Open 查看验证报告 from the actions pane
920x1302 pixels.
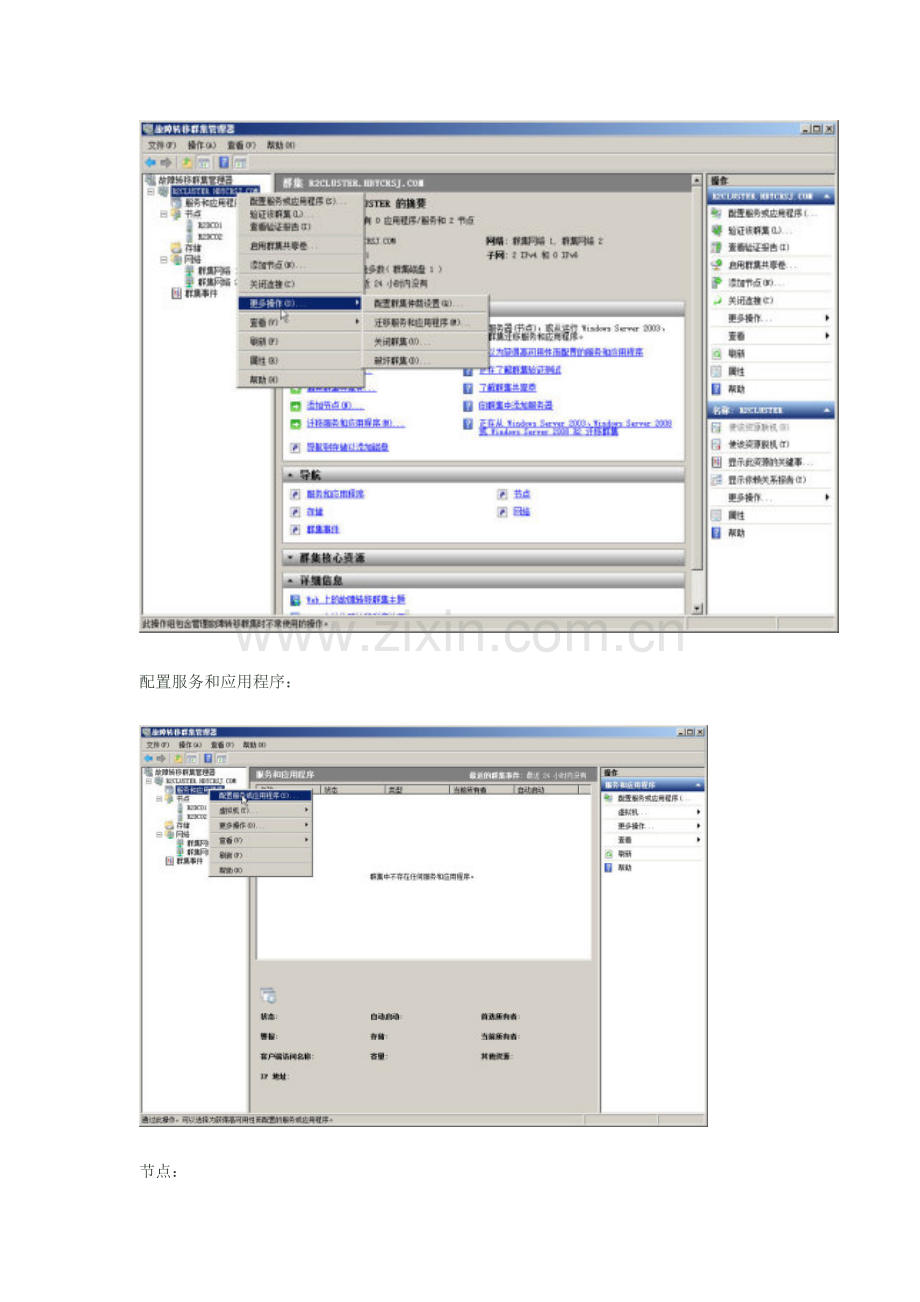(x=716, y=246)
